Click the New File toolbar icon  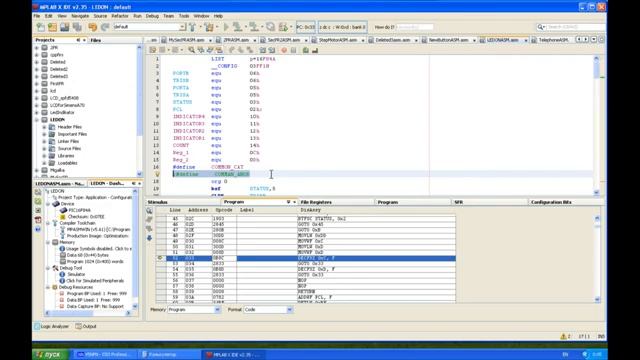tap(40, 27)
